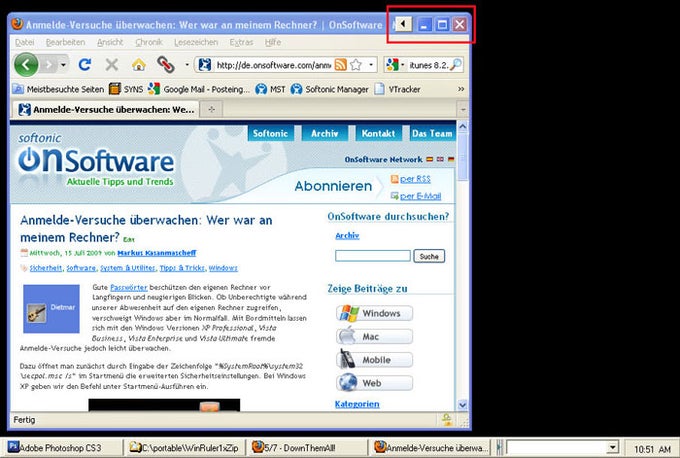Image resolution: width=680 pixels, height=458 pixels.
Task: Open the list all tabs dropdown
Action: [463, 109]
